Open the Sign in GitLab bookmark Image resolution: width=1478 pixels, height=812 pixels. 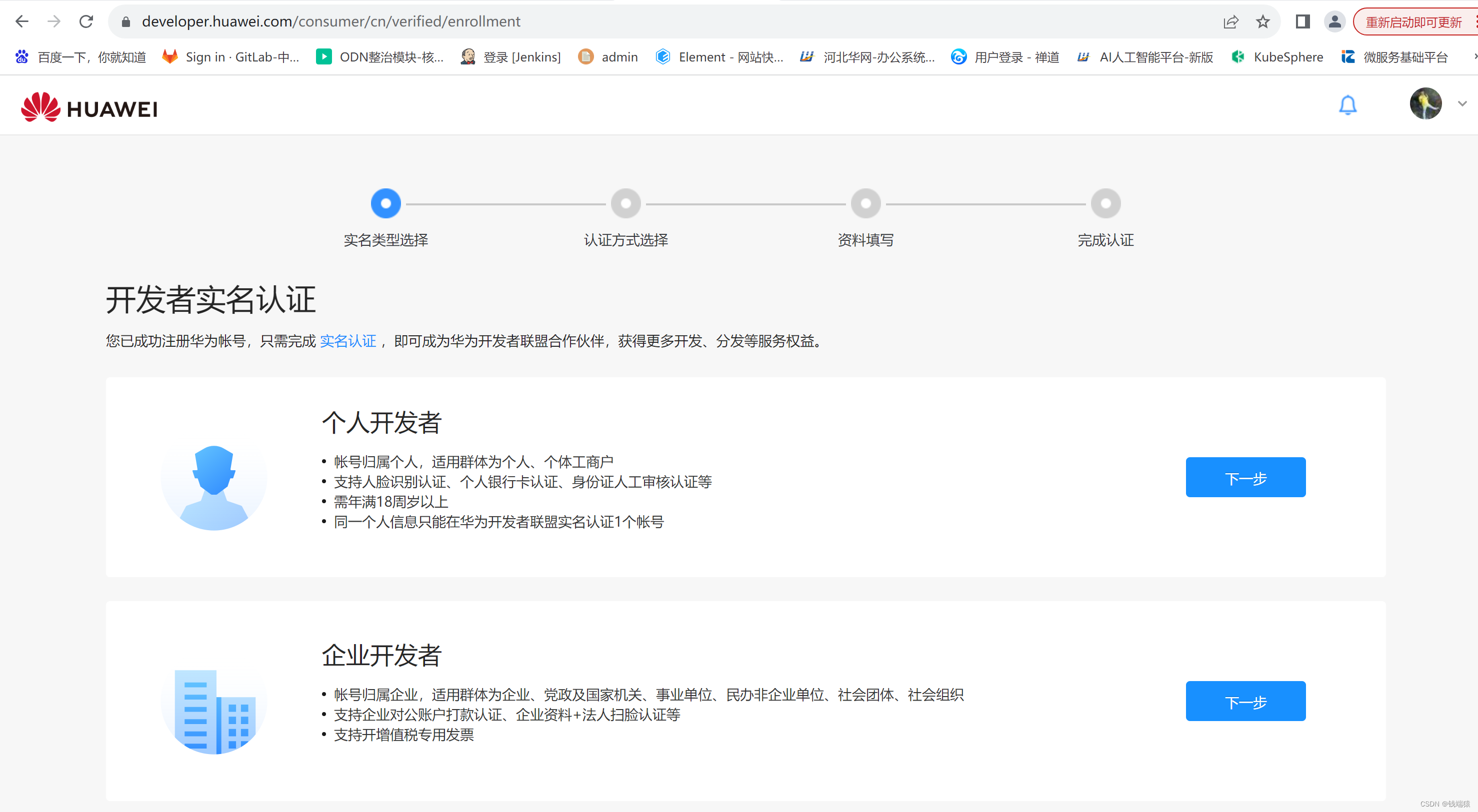(230, 57)
